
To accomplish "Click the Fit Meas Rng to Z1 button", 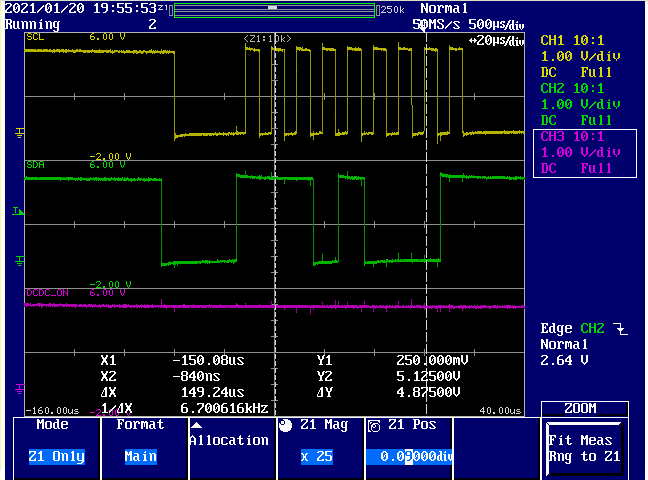I will [584, 449].
